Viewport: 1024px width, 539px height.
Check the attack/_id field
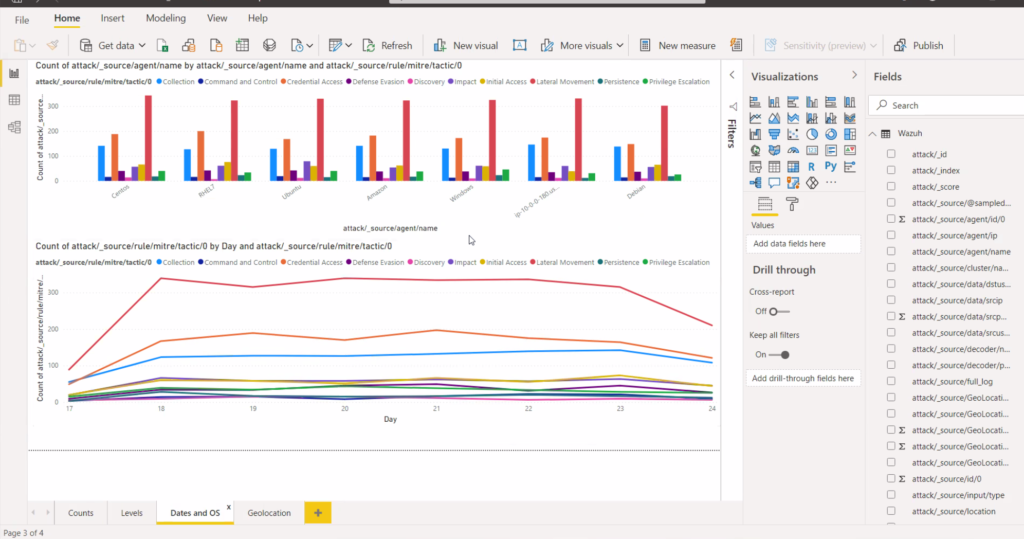coord(891,154)
